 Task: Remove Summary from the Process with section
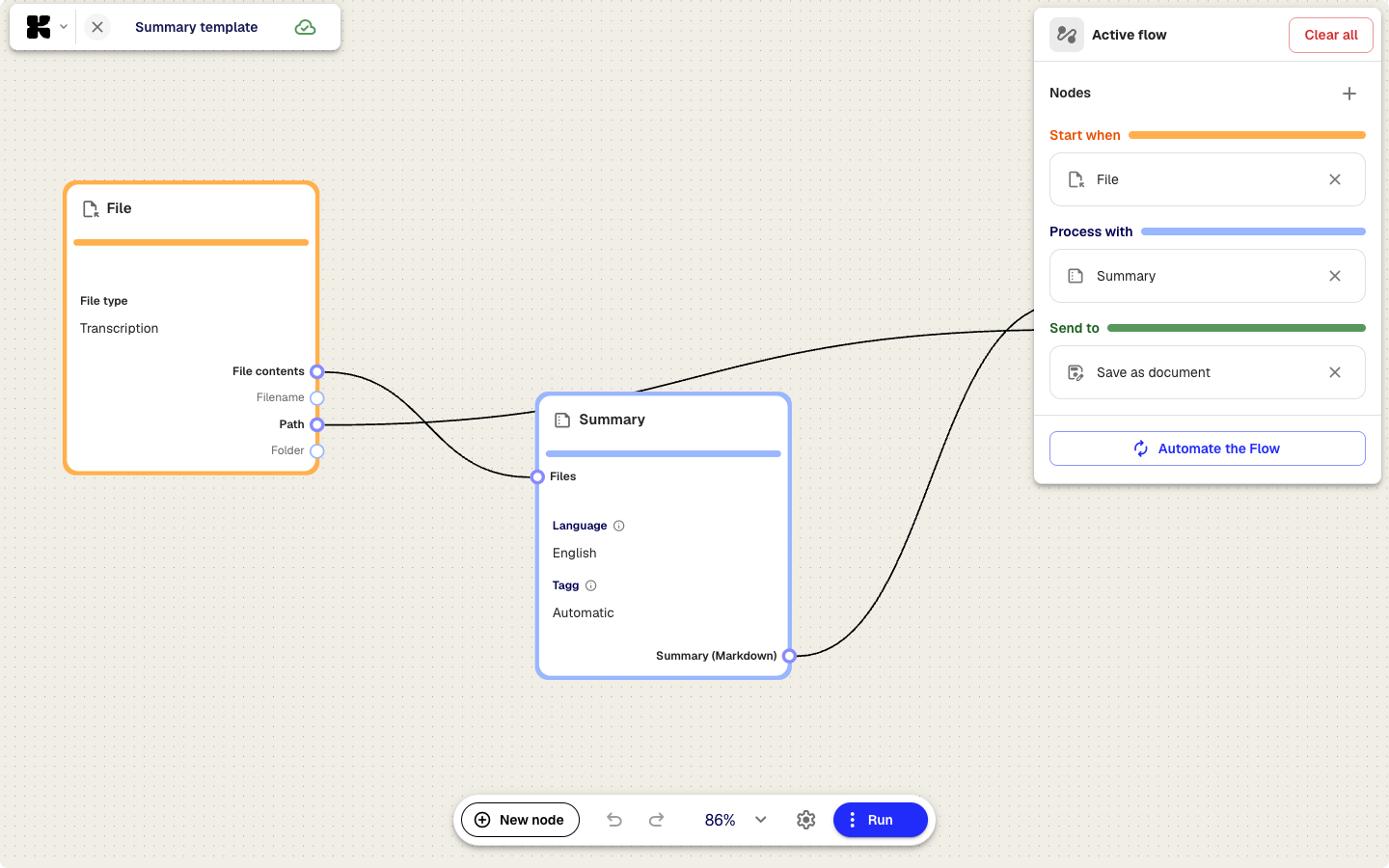pos(1335,276)
